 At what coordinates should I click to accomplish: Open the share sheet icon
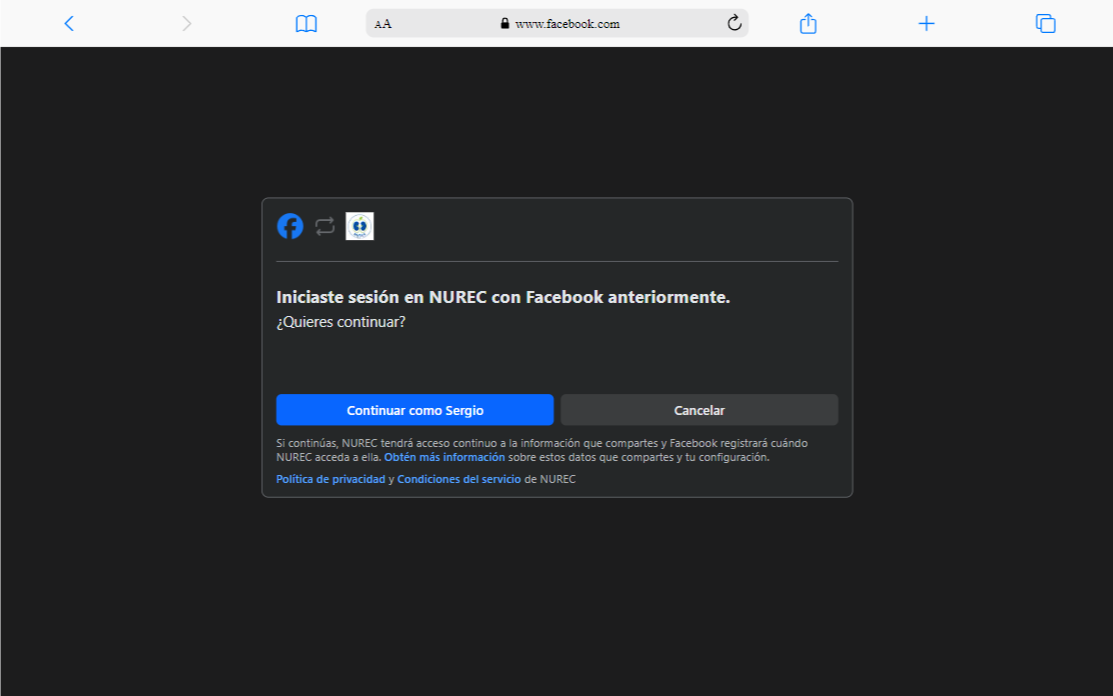808,23
